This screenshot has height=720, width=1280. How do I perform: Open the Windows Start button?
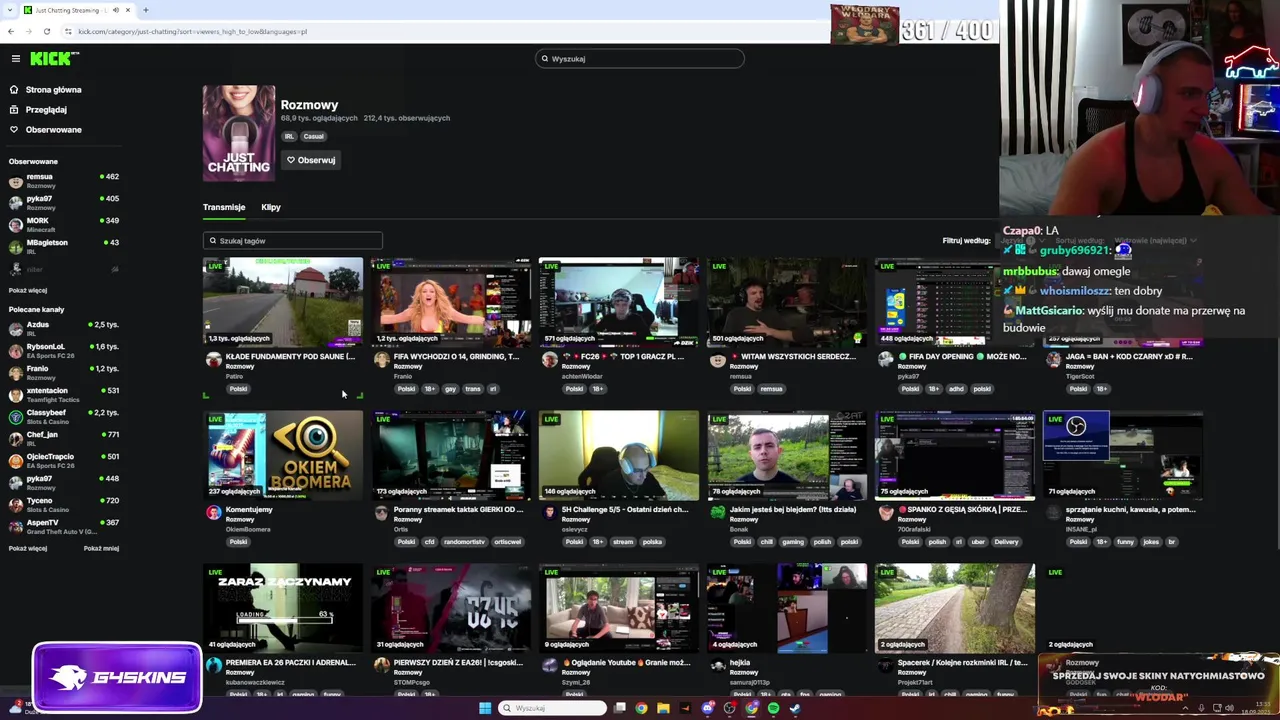point(485,708)
